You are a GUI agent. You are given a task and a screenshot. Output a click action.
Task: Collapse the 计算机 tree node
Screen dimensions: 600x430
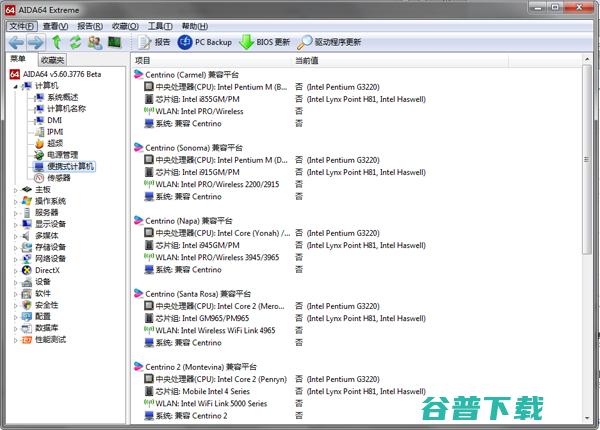pyautogui.click(x=15, y=86)
